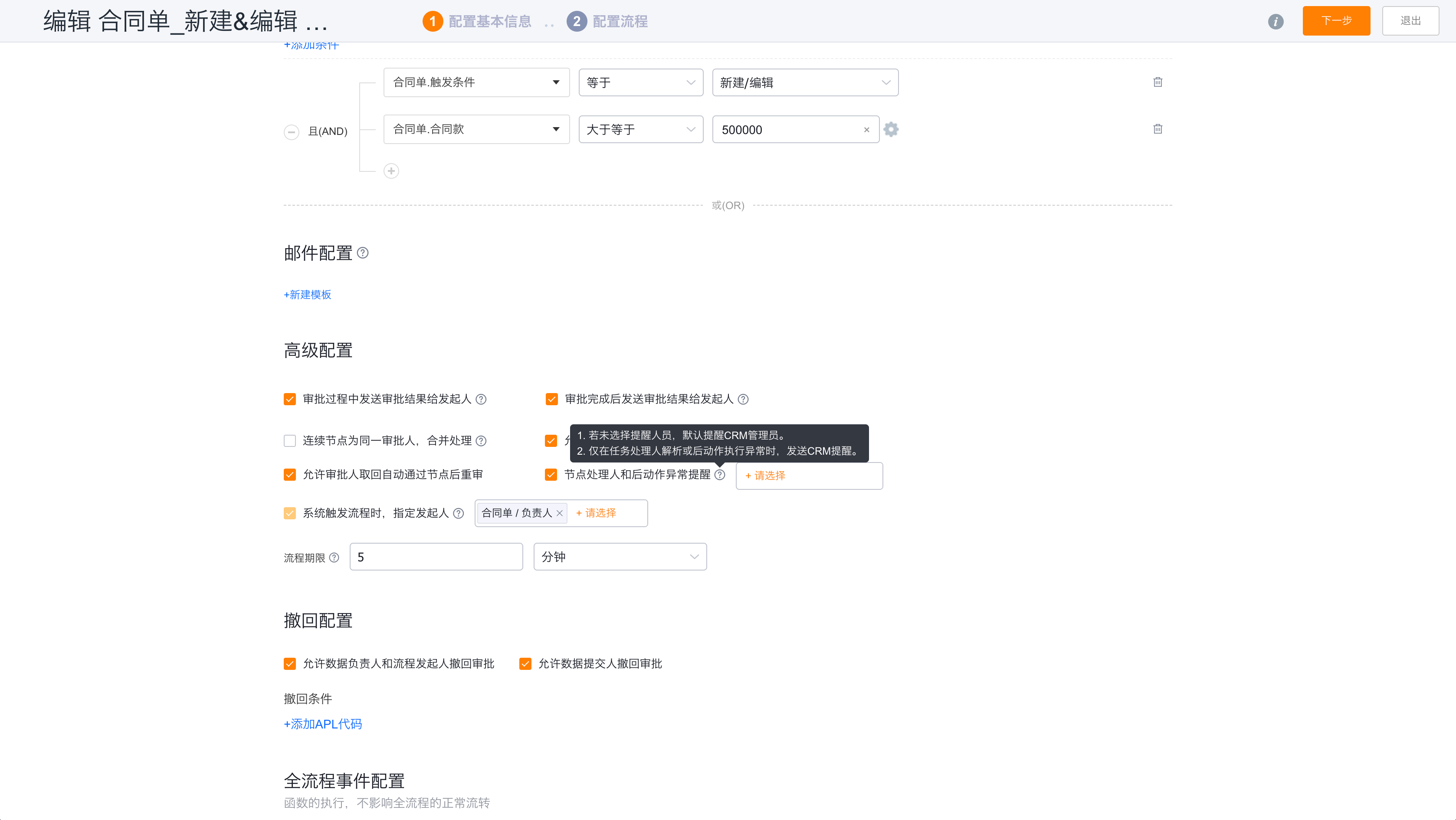Uncheck 允许审批人取回自动通过节点后重审
Viewport: 1456px width, 820px height.
tap(290, 475)
